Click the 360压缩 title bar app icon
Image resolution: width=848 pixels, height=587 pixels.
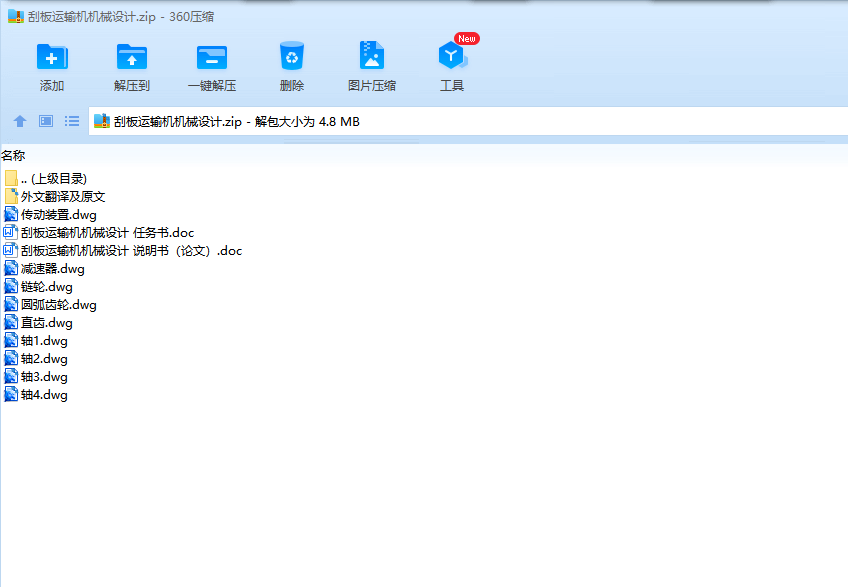pos(16,17)
